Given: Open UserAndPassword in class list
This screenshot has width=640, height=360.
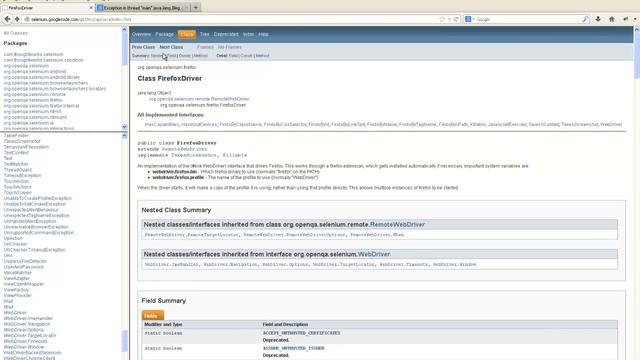Looking at the screenshot, I should tap(23, 267).
